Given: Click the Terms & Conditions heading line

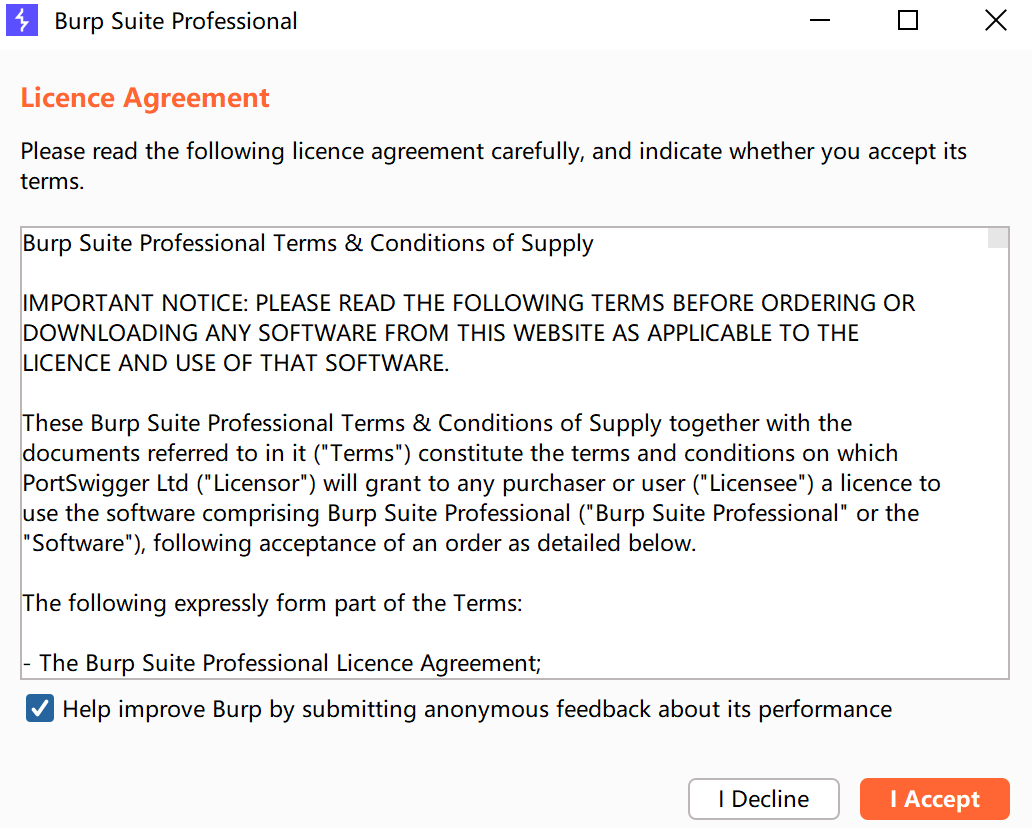Looking at the screenshot, I should (306, 242).
